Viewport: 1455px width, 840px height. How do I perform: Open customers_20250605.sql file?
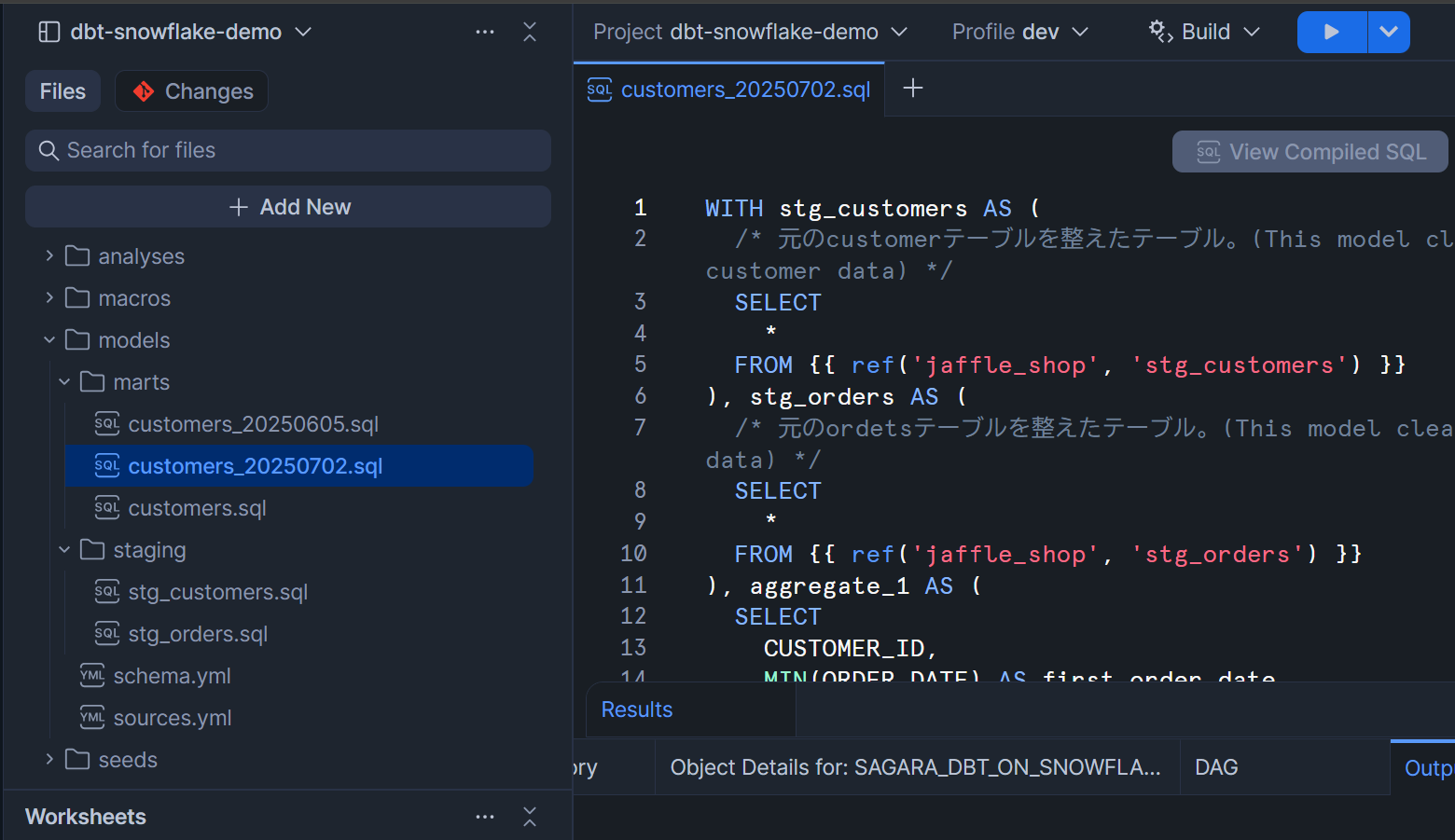[x=254, y=424]
